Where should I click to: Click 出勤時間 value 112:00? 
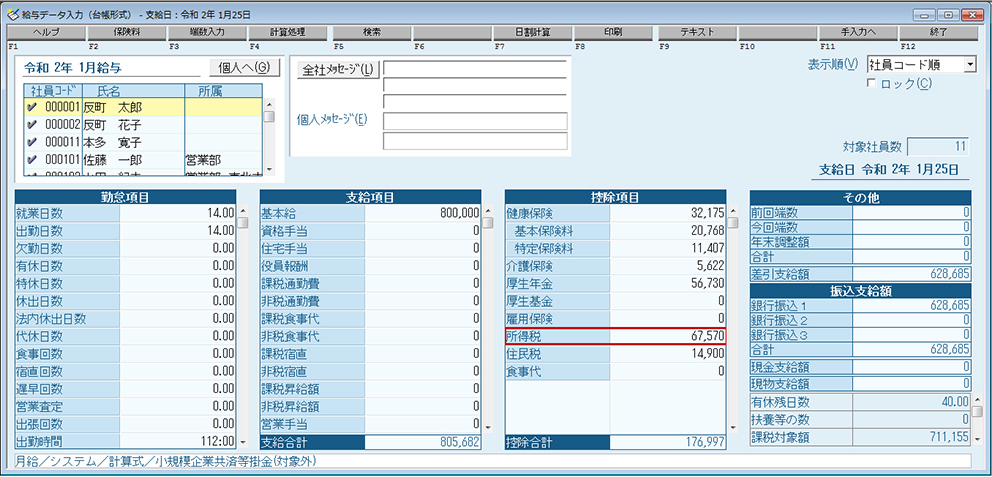click(178, 440)
